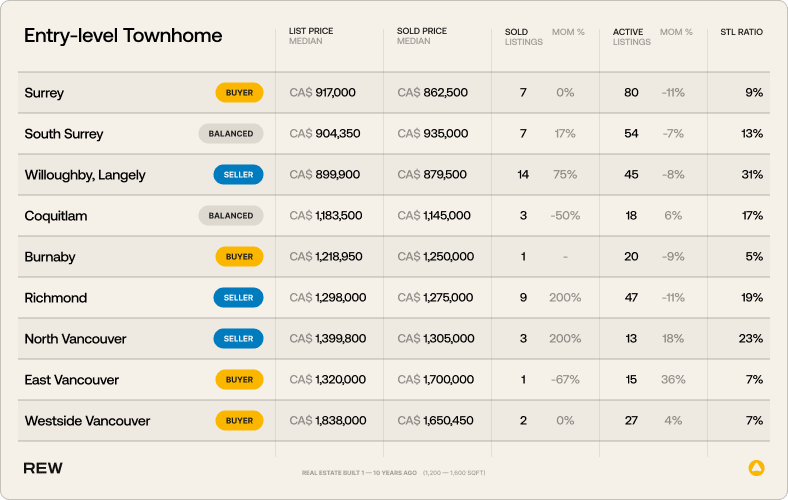Click sold price 'CA$ 1,700,000'

point(435,379)
